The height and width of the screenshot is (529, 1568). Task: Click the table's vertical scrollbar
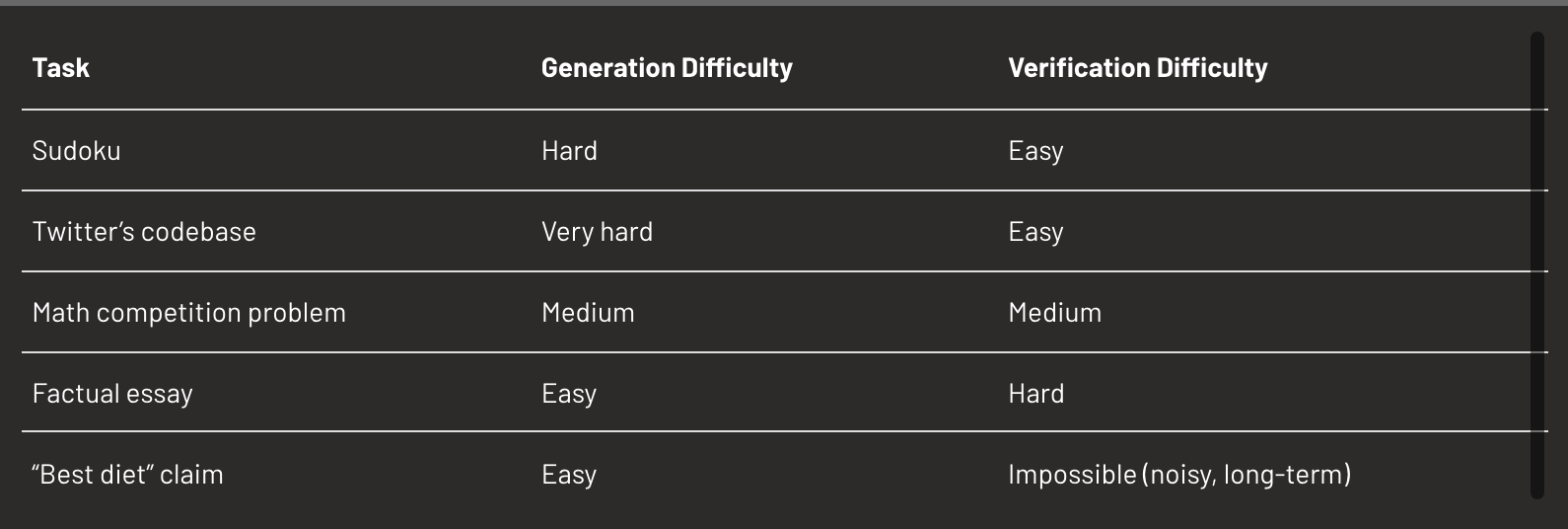pos(1536,266)
